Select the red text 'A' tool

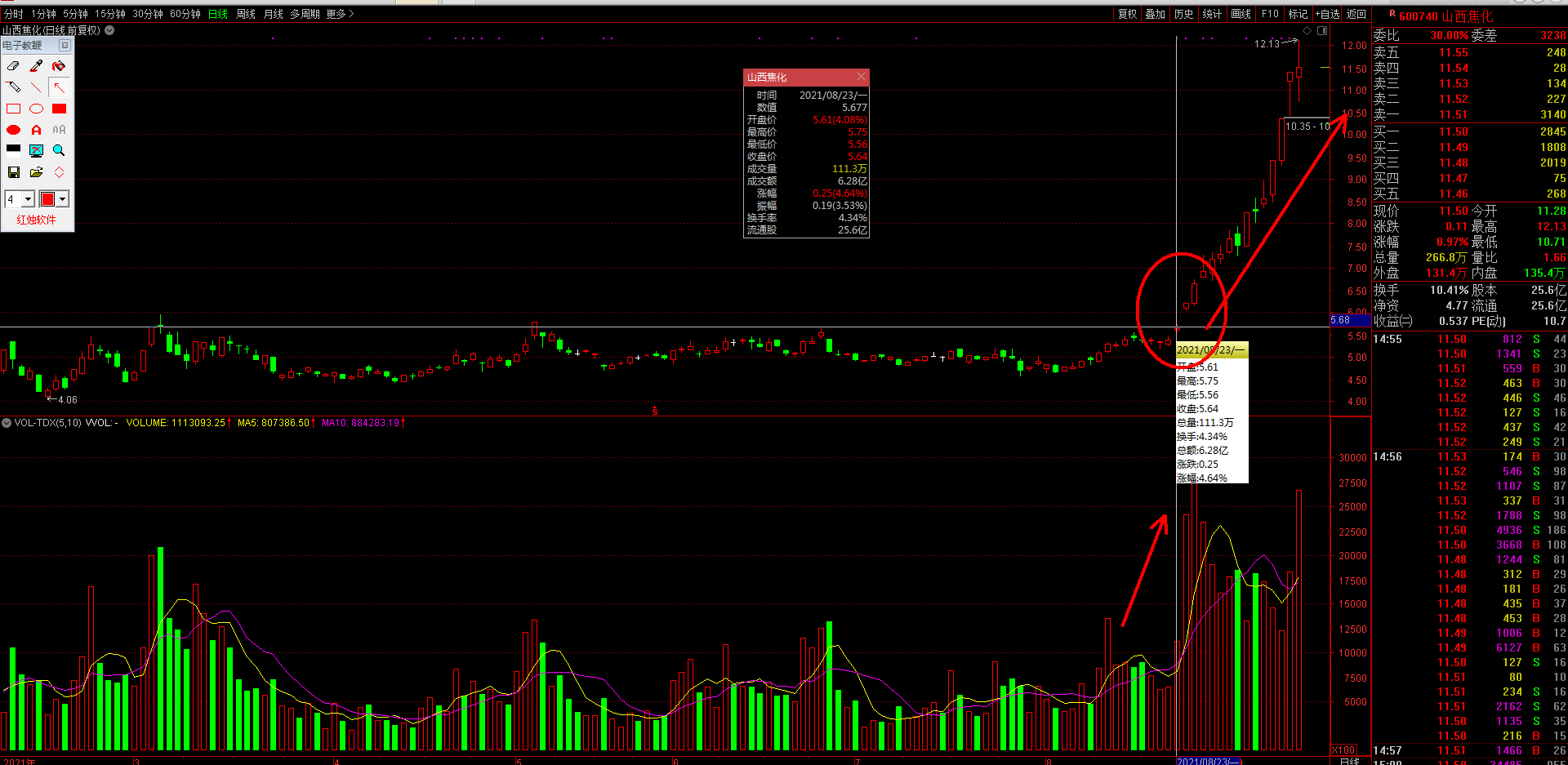(x=36, y=130)
